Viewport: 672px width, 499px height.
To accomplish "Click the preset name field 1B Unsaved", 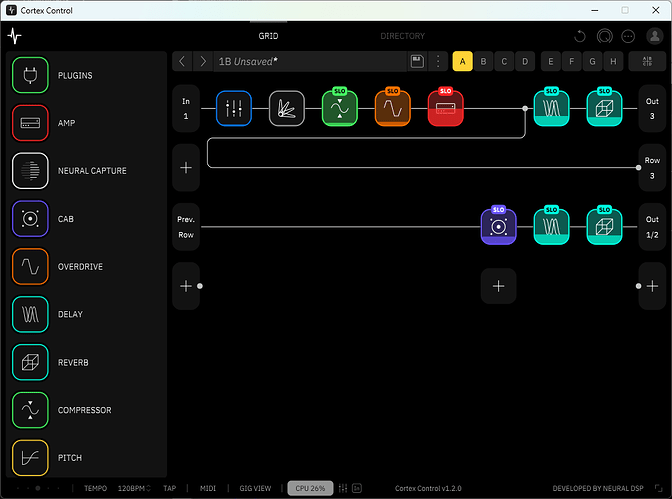I will (309, 61).
